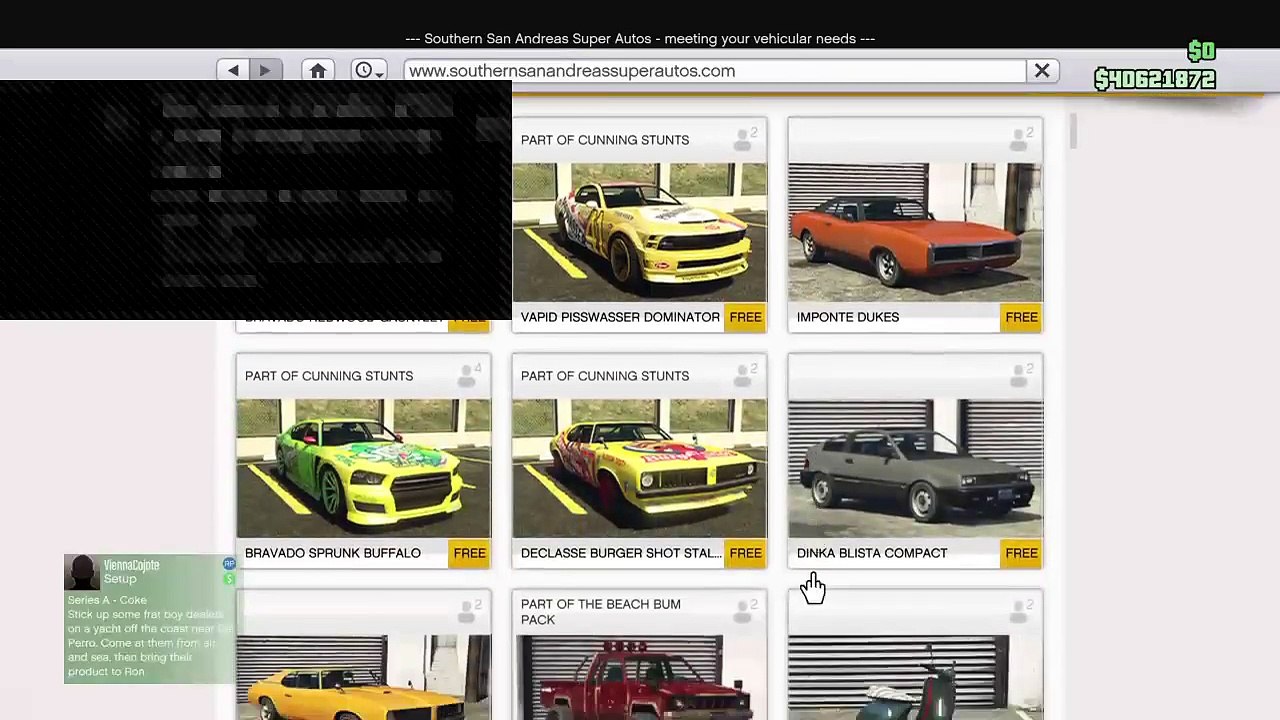Click the address bar showing southernsanandreassuperautos.com
Viewport: 1280px width, 720px height.
pos(715,71)
